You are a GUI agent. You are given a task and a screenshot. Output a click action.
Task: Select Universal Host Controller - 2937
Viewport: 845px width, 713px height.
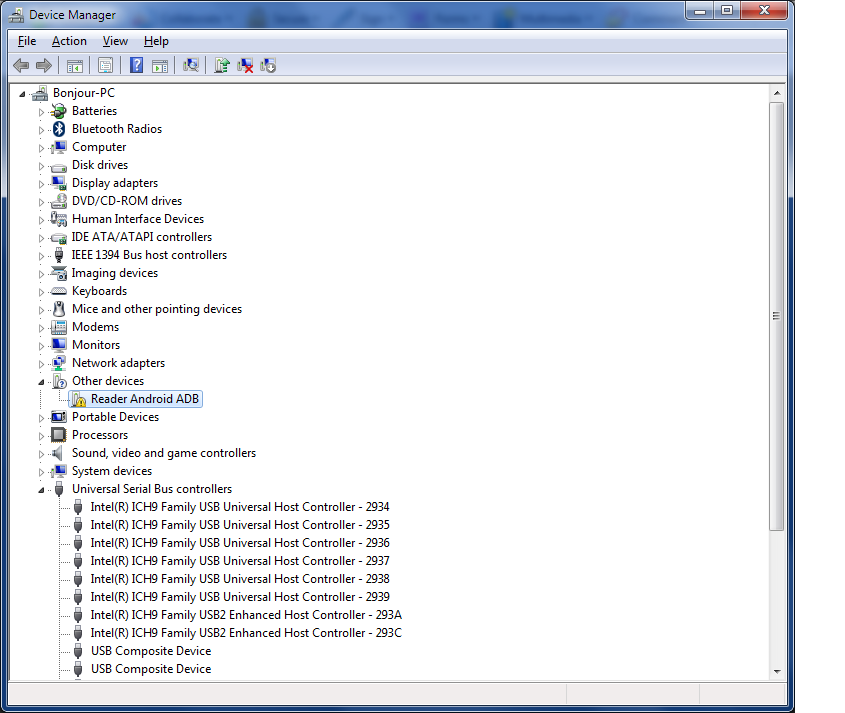pyautogui.click(x=240, y=561)
